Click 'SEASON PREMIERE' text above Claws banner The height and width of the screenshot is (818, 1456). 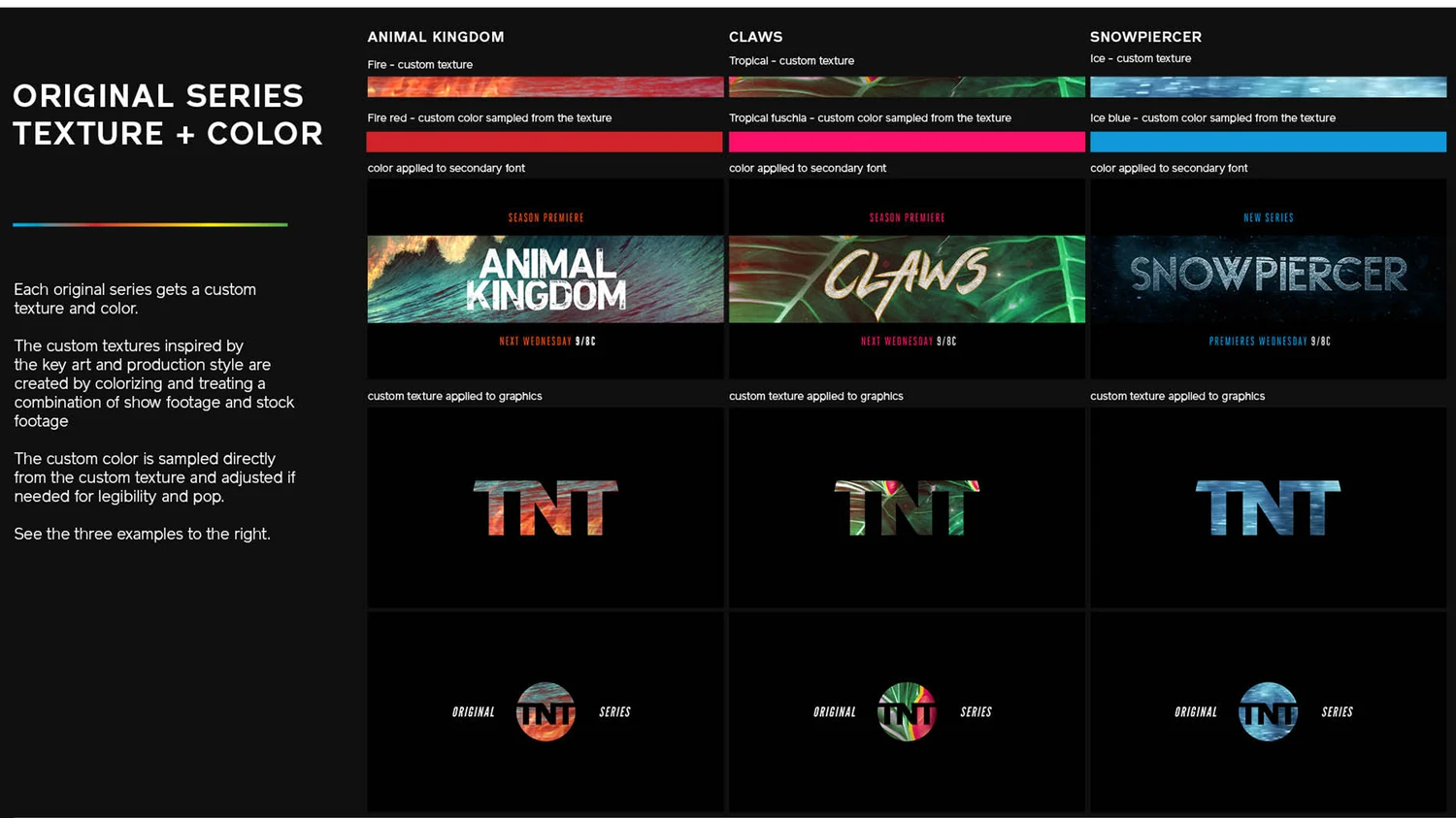(x=907, y=218)
